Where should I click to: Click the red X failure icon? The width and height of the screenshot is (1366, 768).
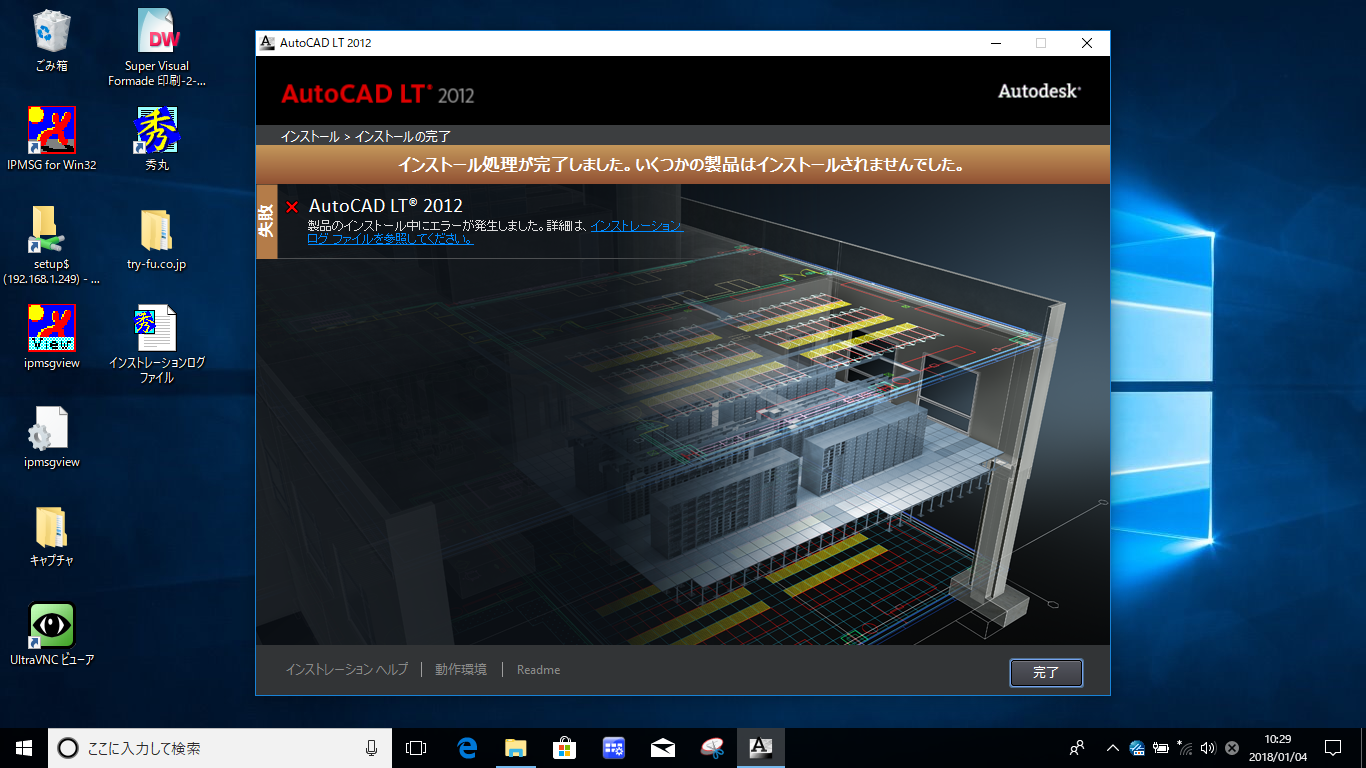pos(292,207)
